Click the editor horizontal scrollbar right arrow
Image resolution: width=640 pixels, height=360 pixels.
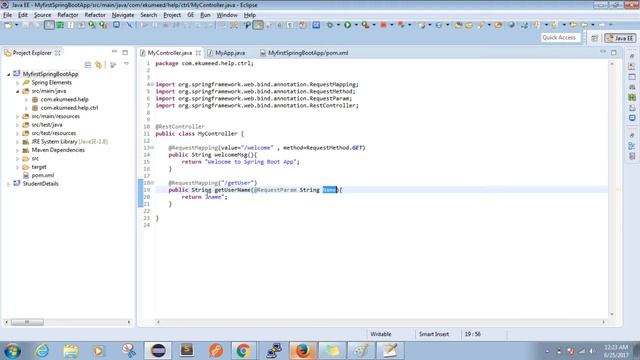(x=603, y=322)
